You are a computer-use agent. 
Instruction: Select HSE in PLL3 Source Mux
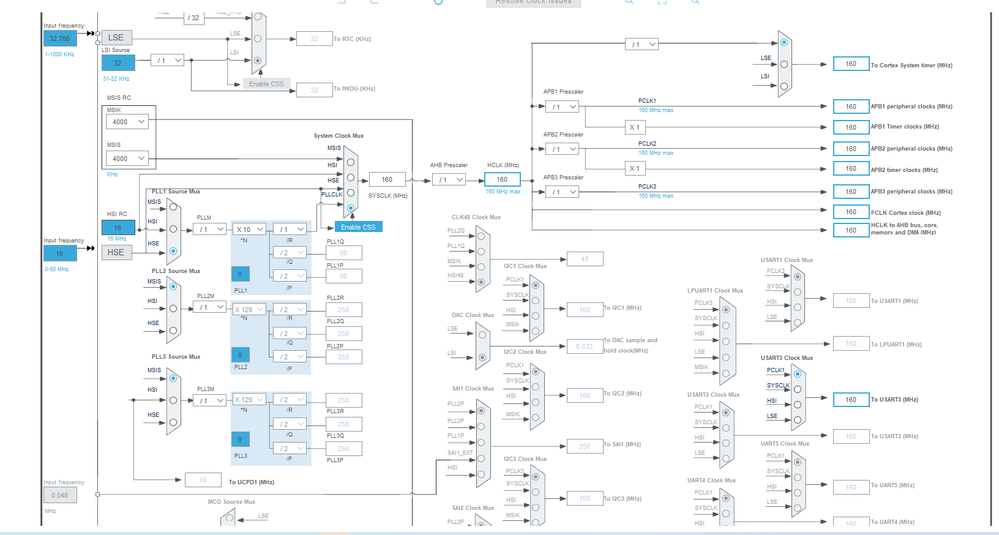coord(173,422)
